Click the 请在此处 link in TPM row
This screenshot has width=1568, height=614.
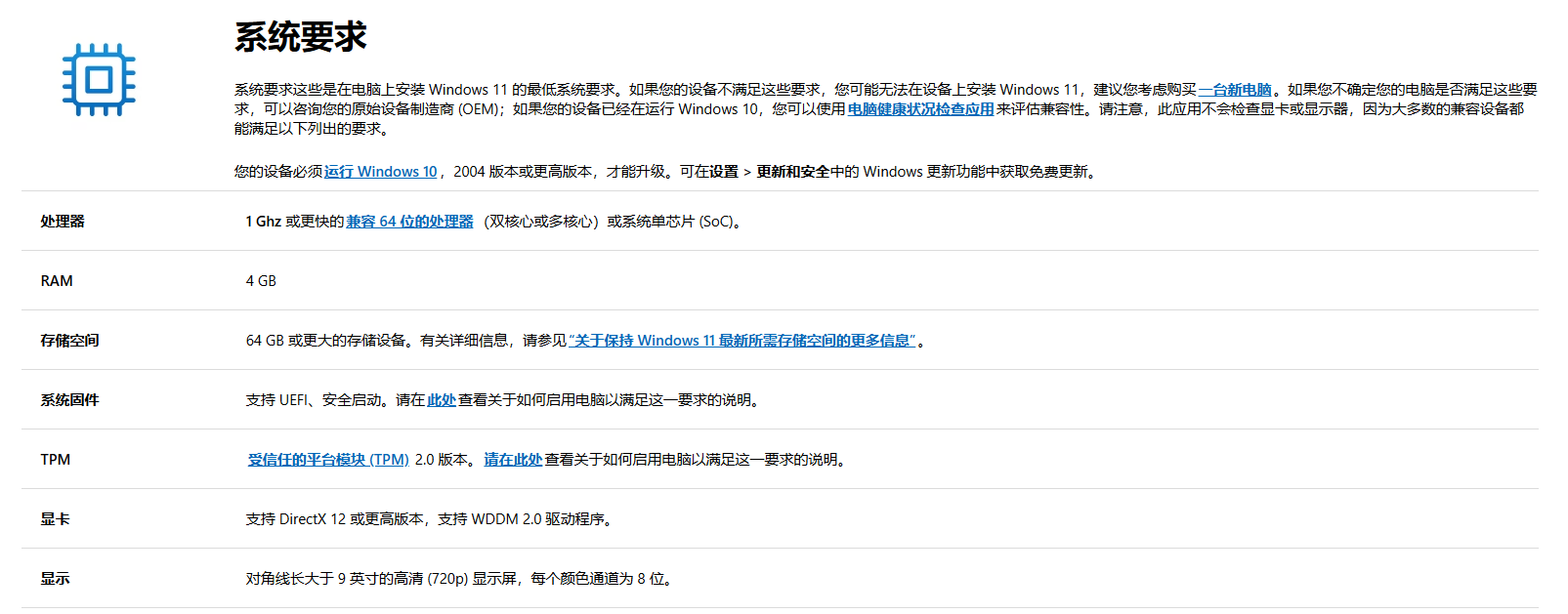click(513, 460)
